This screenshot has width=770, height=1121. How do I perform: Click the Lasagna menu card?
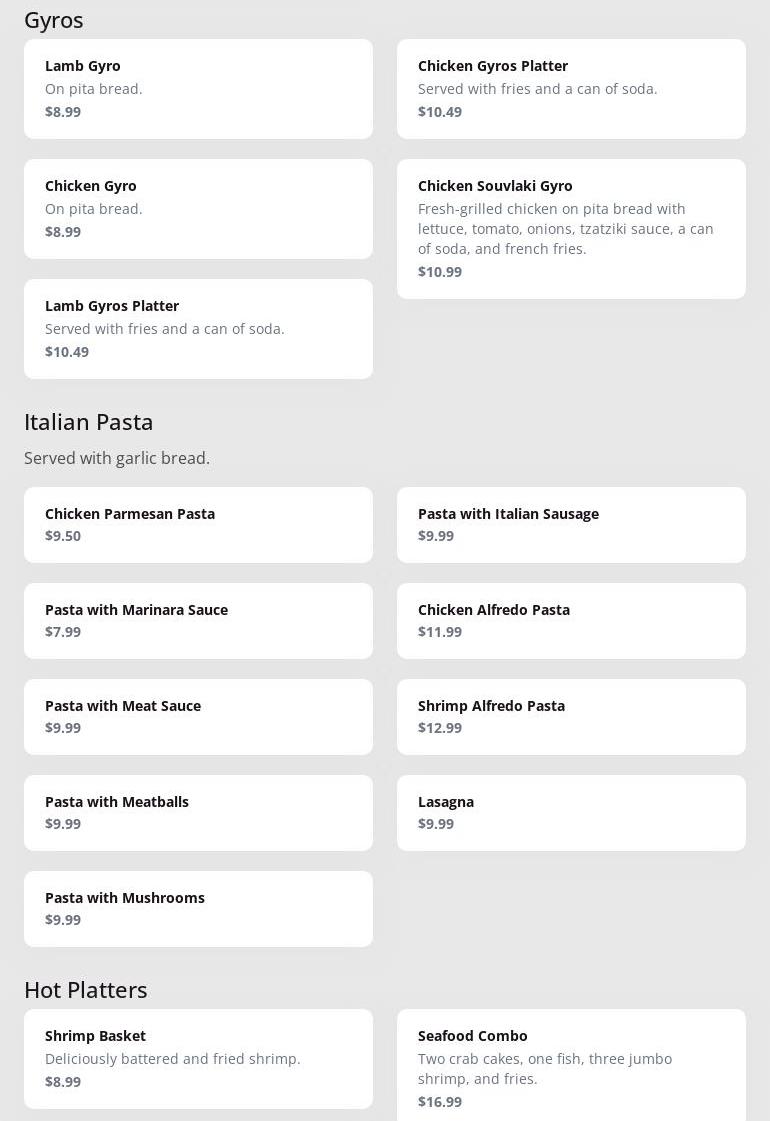(x=571, y=813)
